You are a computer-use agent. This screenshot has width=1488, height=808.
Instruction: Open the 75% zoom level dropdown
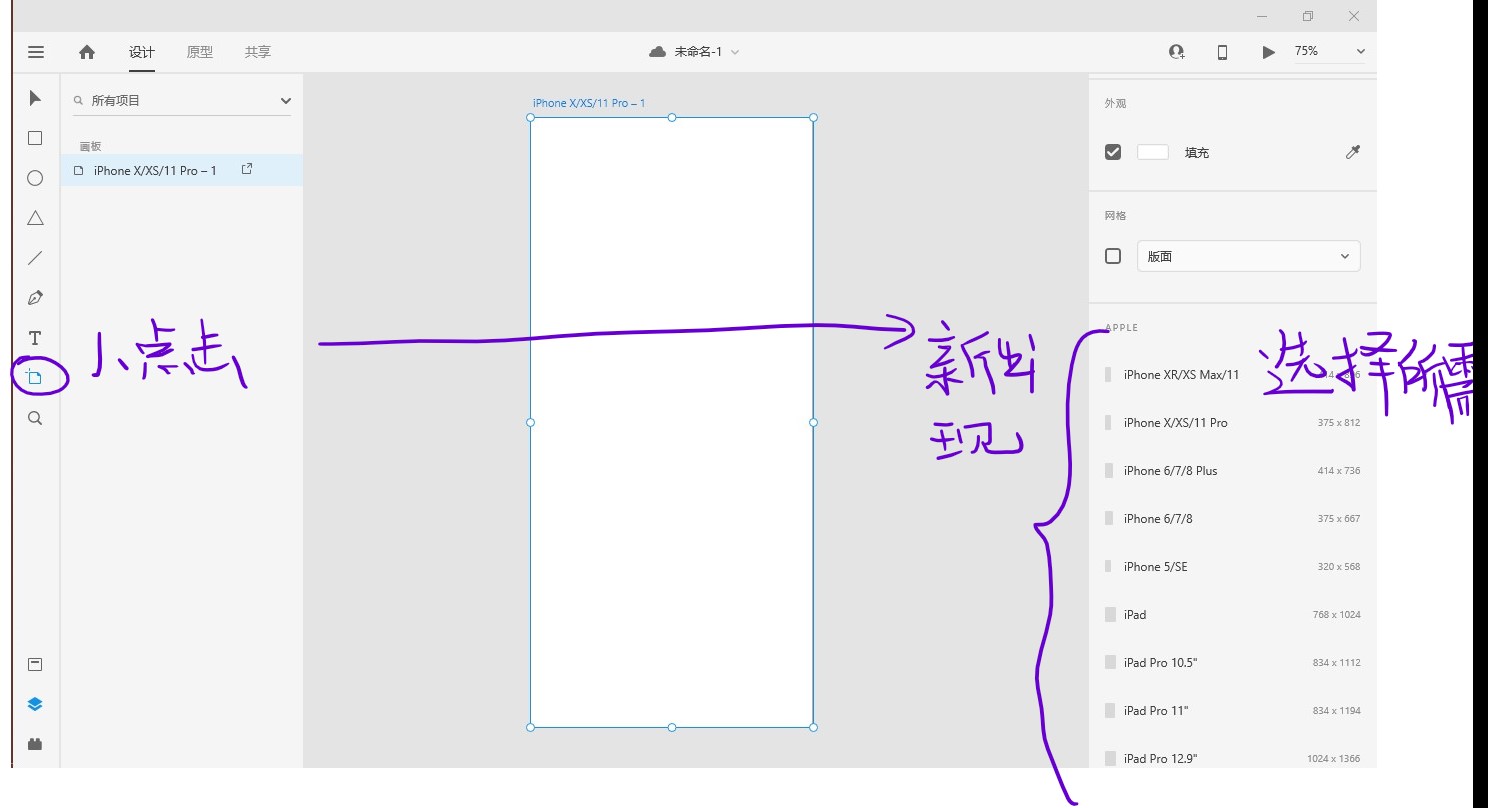1330,51
